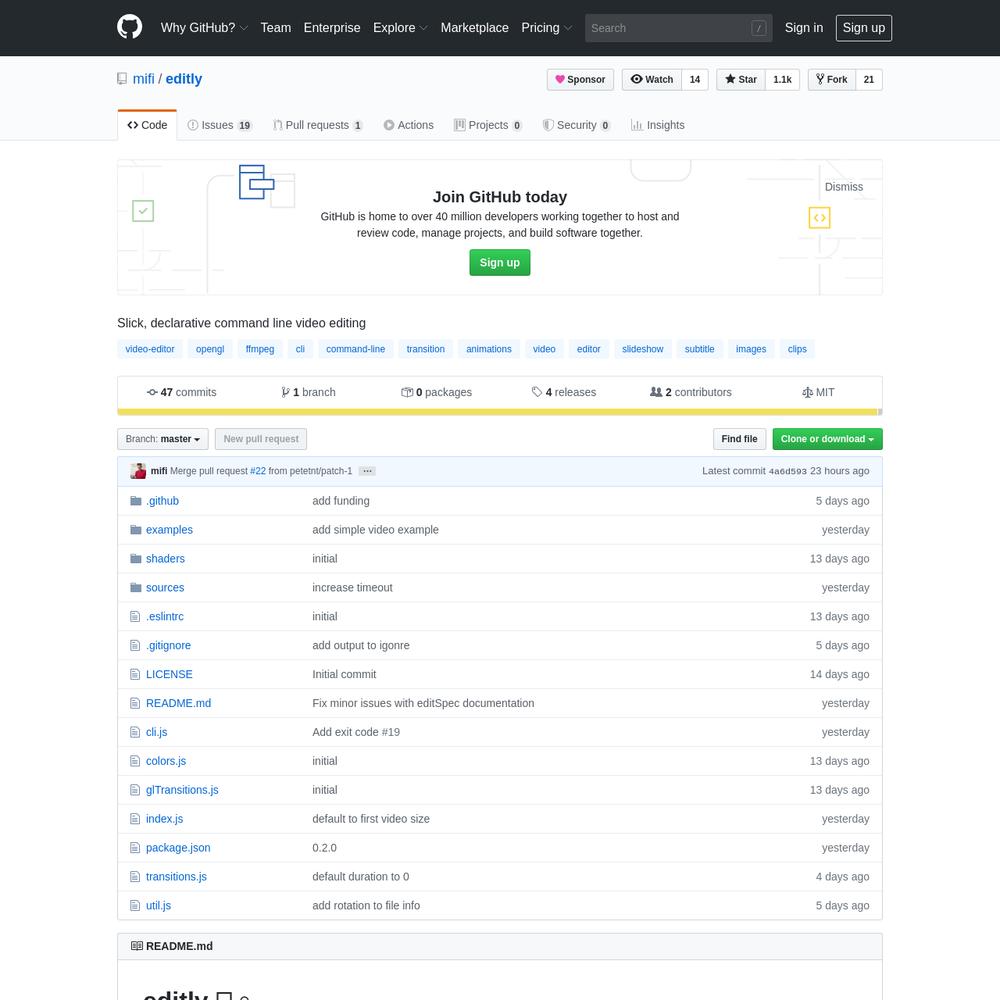This screenshot has height=1000, width=1000.
Task: View the 4 releases
Action: tap(564, 392)
